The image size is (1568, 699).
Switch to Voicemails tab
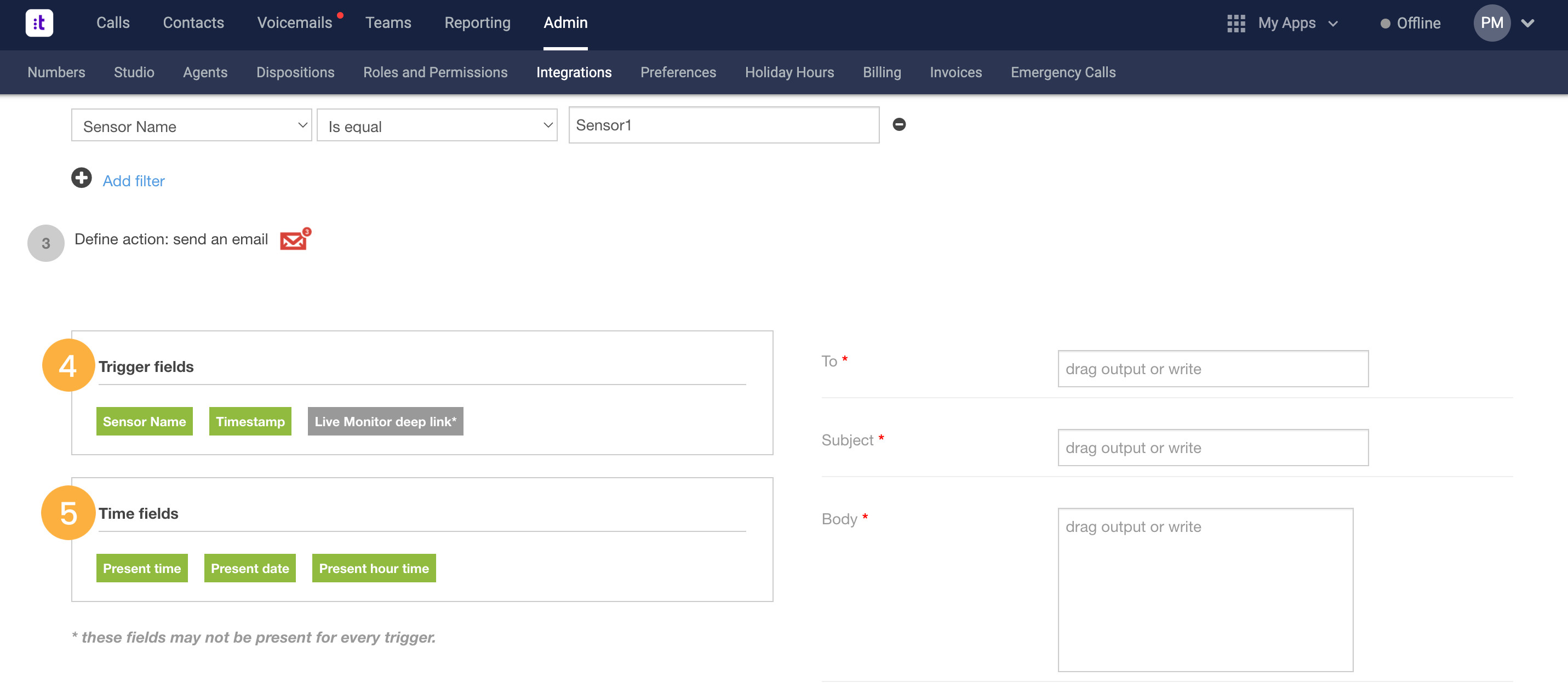(295, 22)
